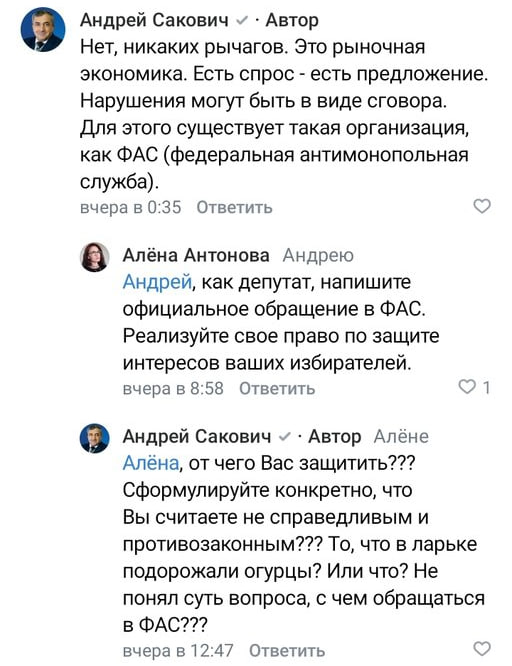Open Андрей Сакович name in last reply
512x666 pixels.
(x=197, y=436)
